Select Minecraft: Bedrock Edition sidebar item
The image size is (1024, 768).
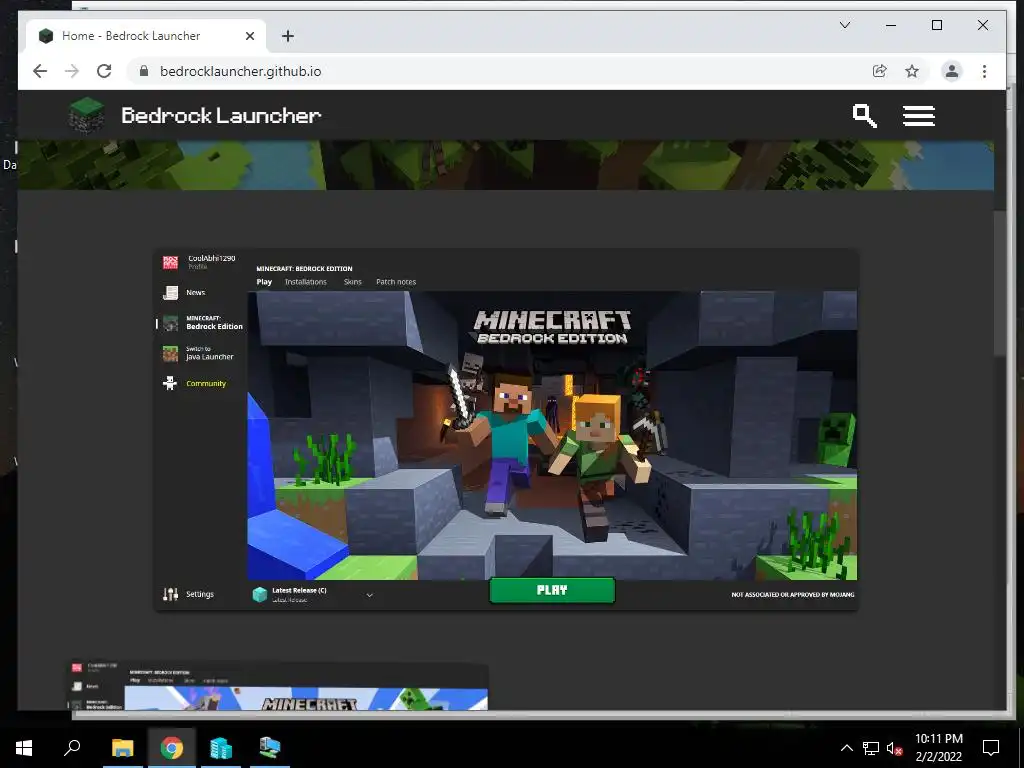pyautogui.click(x=202, y=323)
